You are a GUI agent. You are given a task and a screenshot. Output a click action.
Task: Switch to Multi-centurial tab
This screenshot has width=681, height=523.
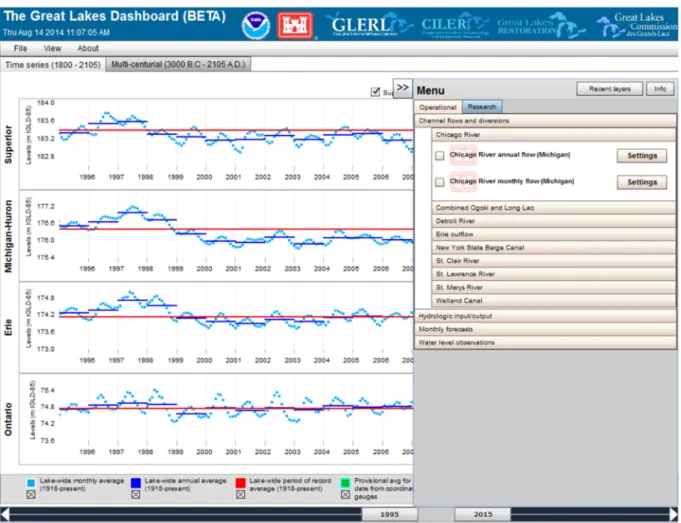(178, 64)
